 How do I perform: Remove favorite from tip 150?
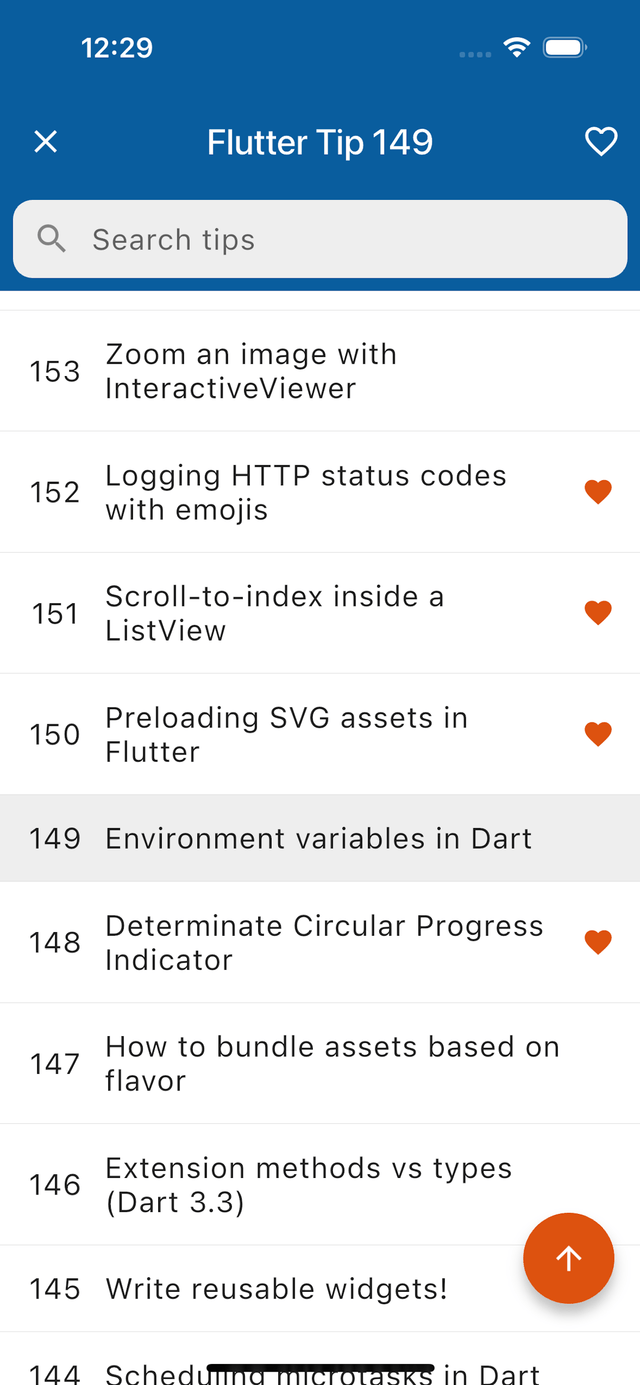598,734
